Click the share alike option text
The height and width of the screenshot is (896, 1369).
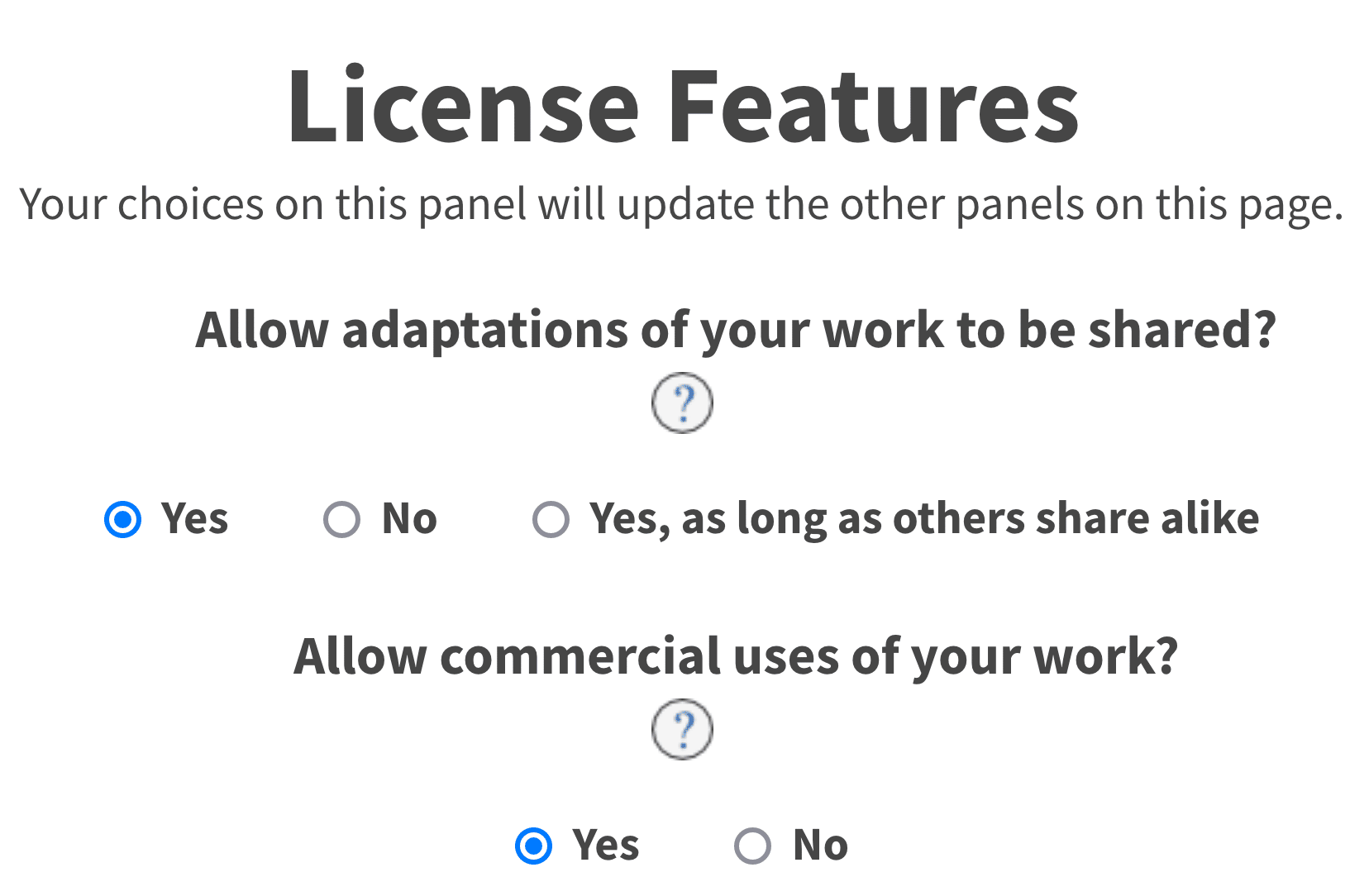point(922,519)
